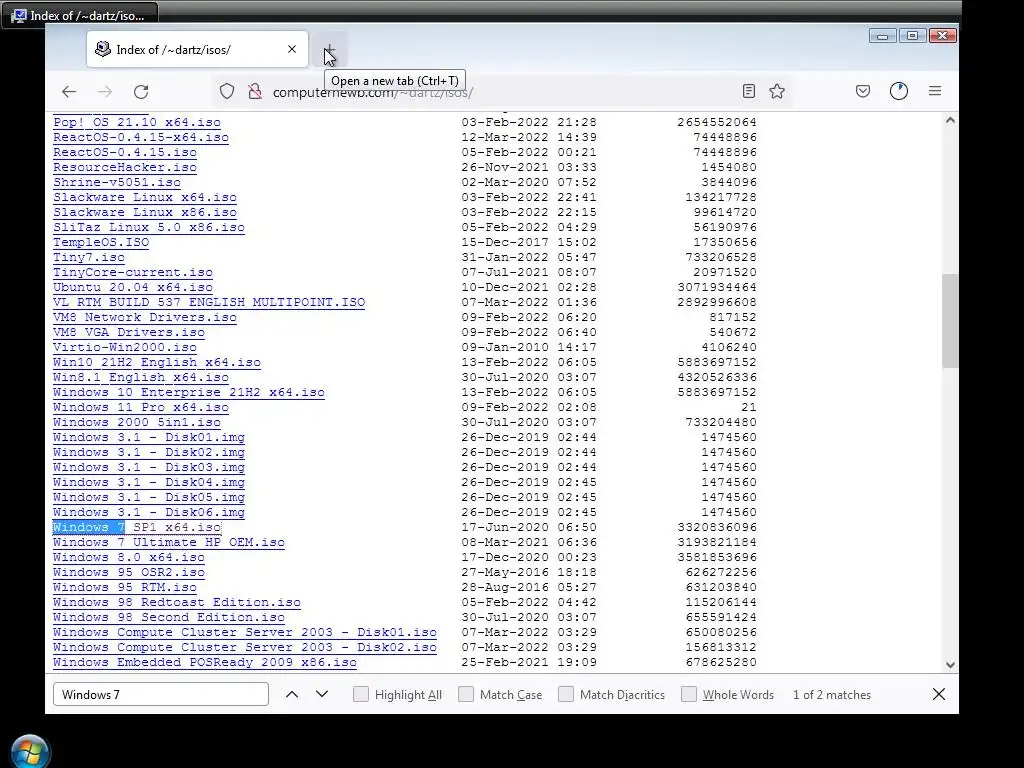Reload the page with the refresh icon
This screenshot has height=768, width=1024.
[141, 91]
